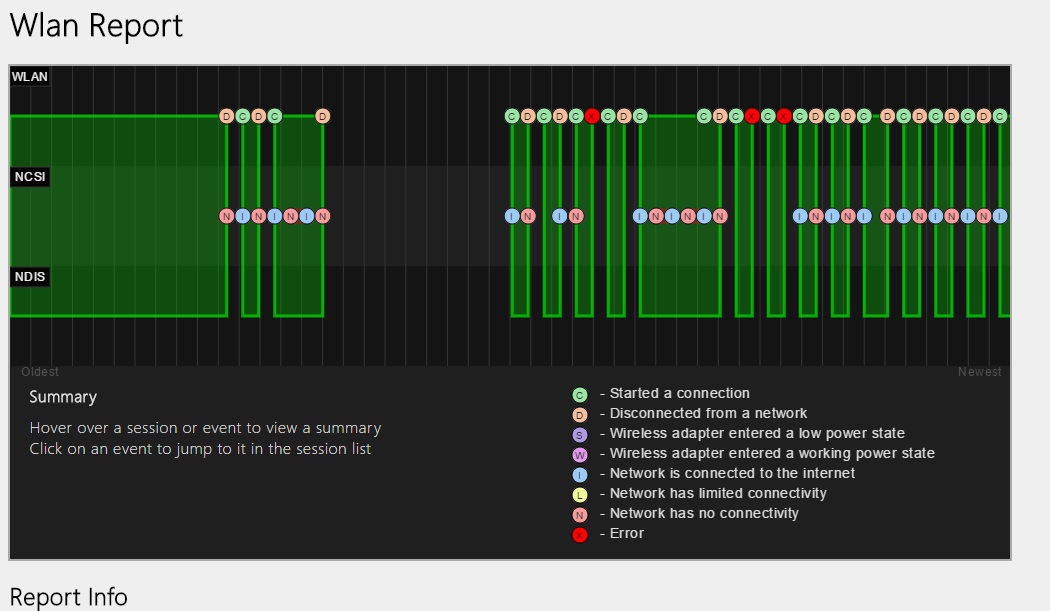Click the yellow L limited connectivity legend icon
This screenshot has height=611, width=1050.
pos(580,495)
